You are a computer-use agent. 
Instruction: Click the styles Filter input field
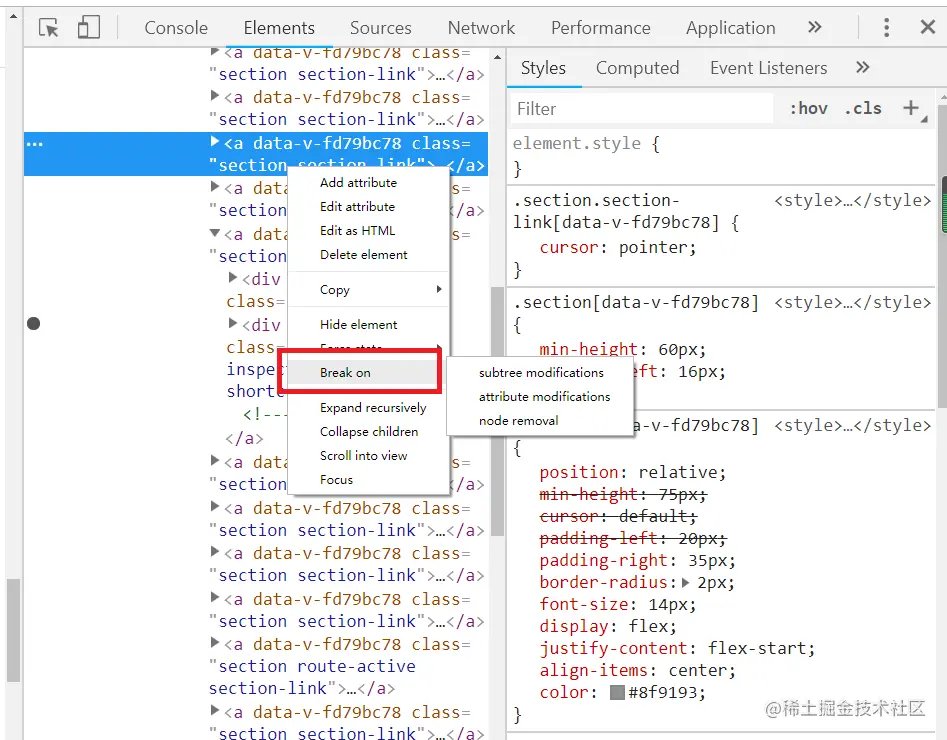tap(641, 109)
